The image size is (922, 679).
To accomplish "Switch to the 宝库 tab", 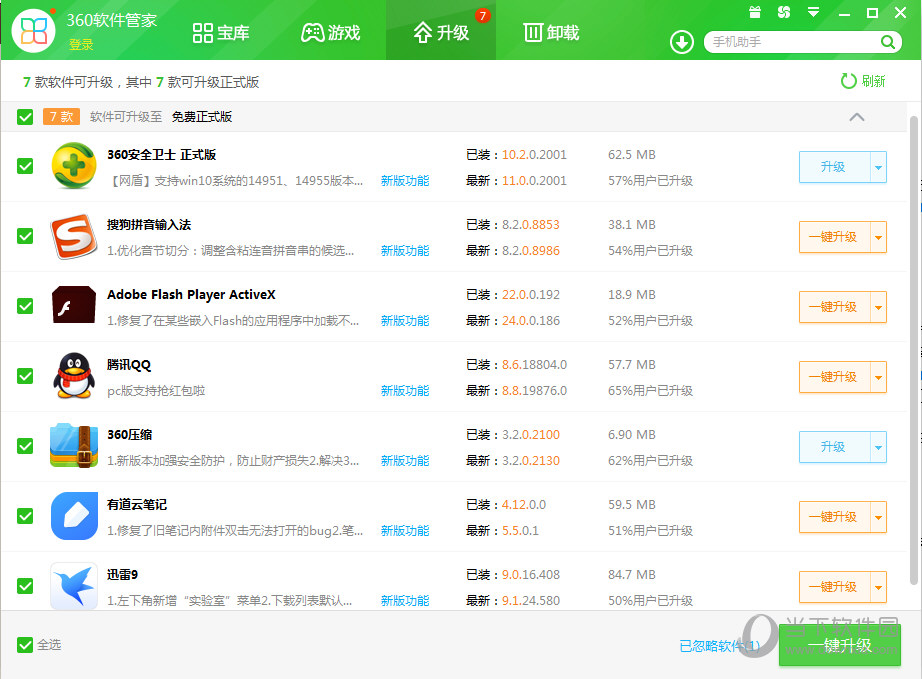I will pyautogui.click(x=221, y=32).
